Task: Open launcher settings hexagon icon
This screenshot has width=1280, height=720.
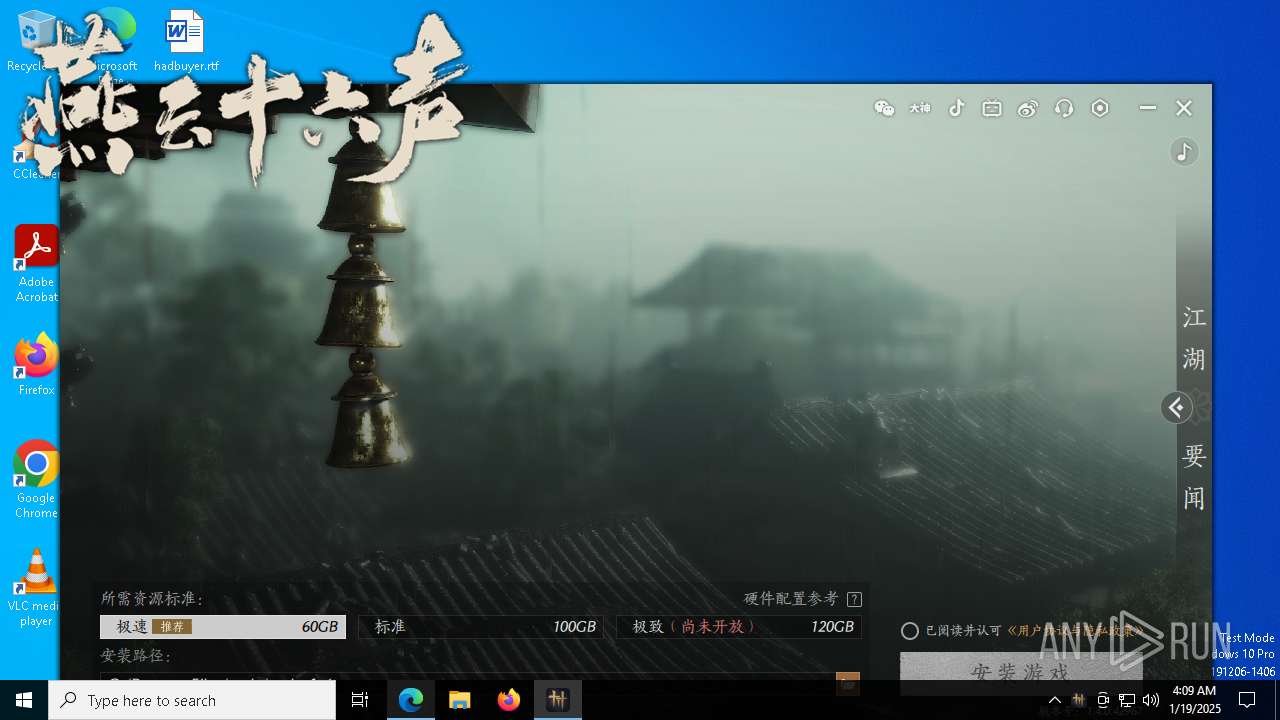Action: 1100,108
